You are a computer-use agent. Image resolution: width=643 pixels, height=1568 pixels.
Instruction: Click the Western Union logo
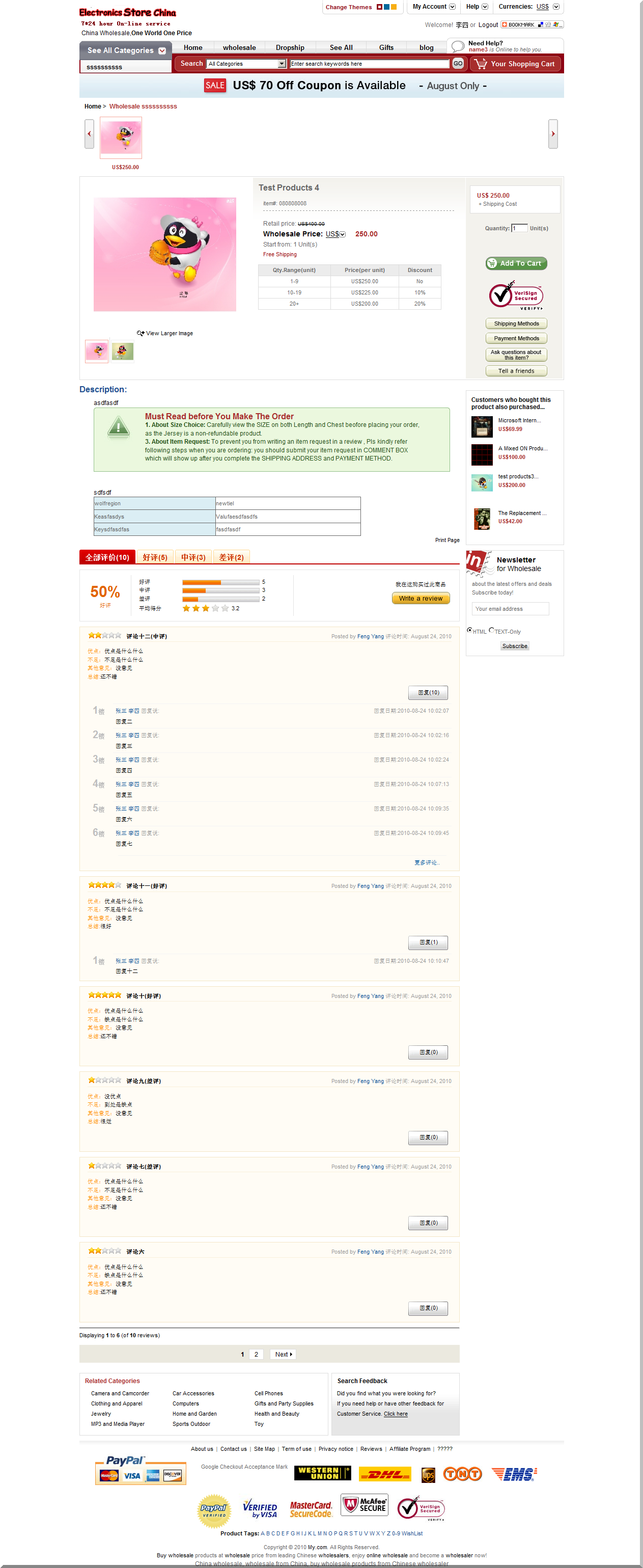pos(322,1474)
